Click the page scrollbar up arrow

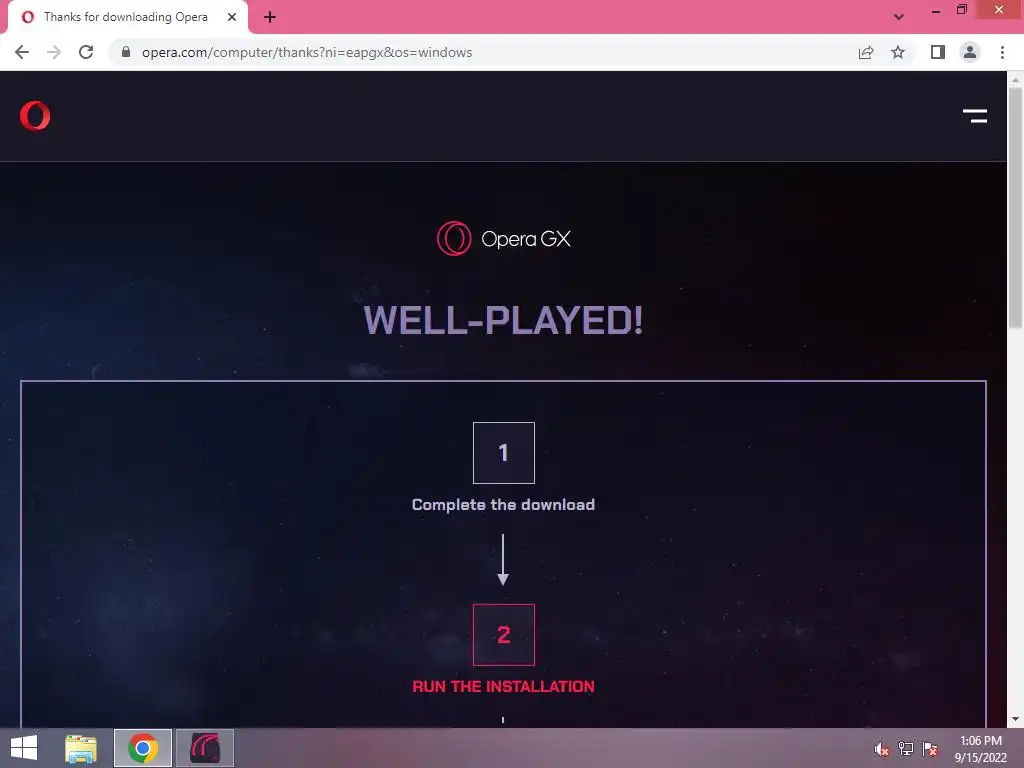(x=1015, y=80)
